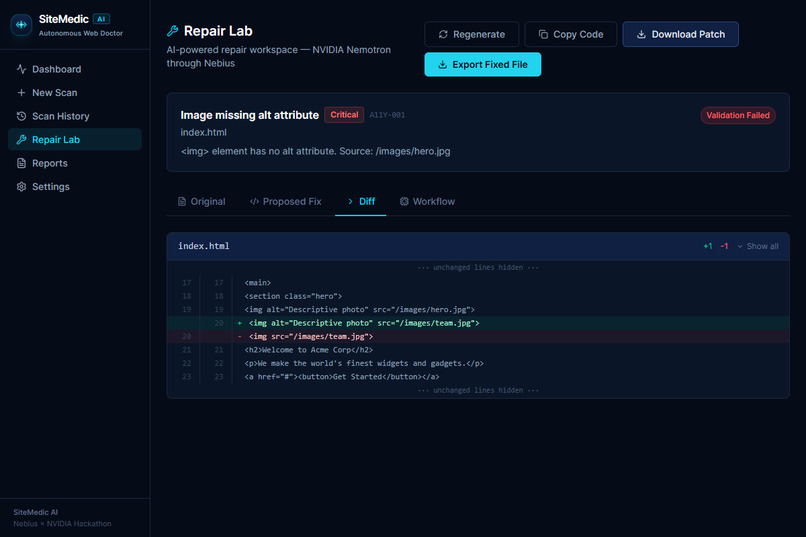Click the Settings gear icon
806x537 pixels.
coord(21,187)
